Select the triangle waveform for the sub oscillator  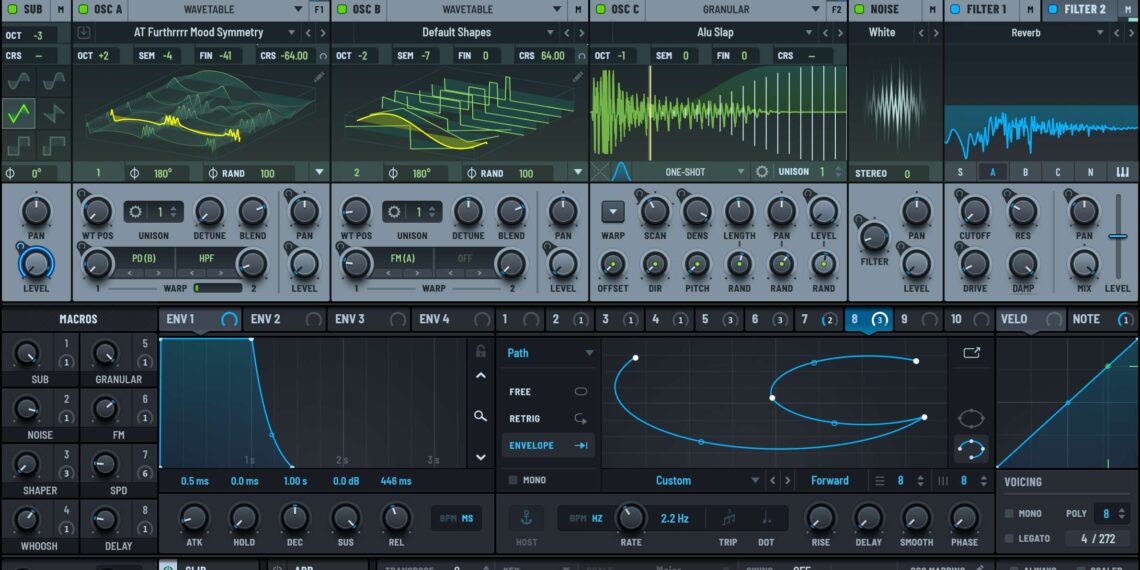[x=19, y=113]
